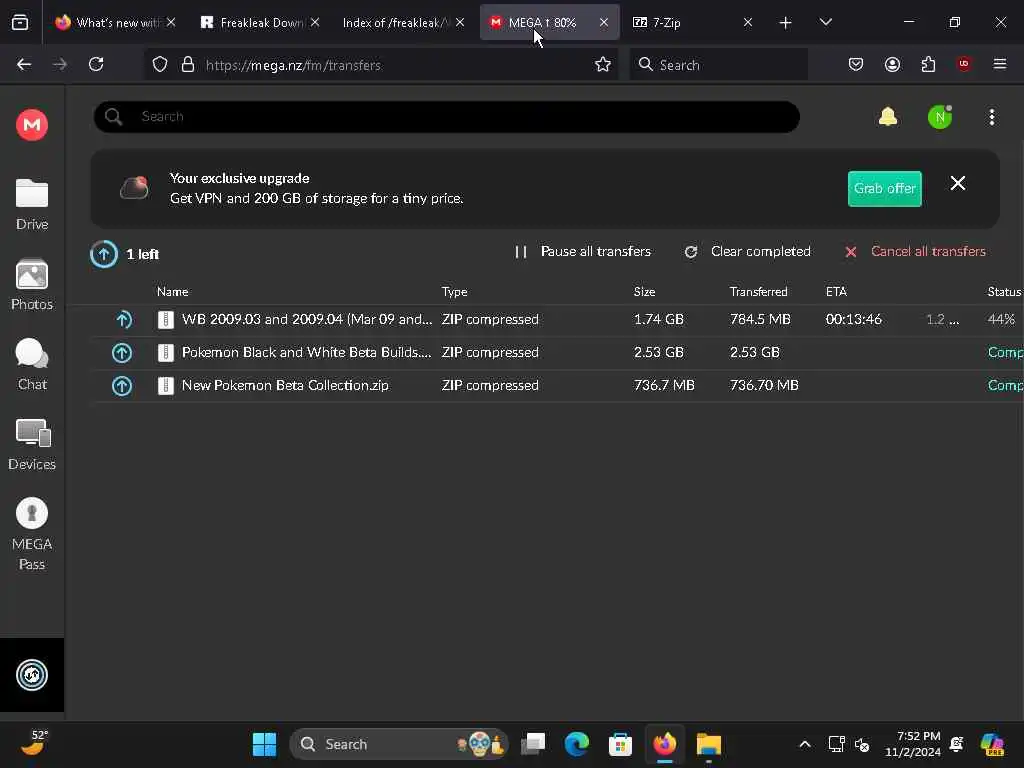Open the Chat section
This screenshot has width=1024, height=768.
(32, 364)
